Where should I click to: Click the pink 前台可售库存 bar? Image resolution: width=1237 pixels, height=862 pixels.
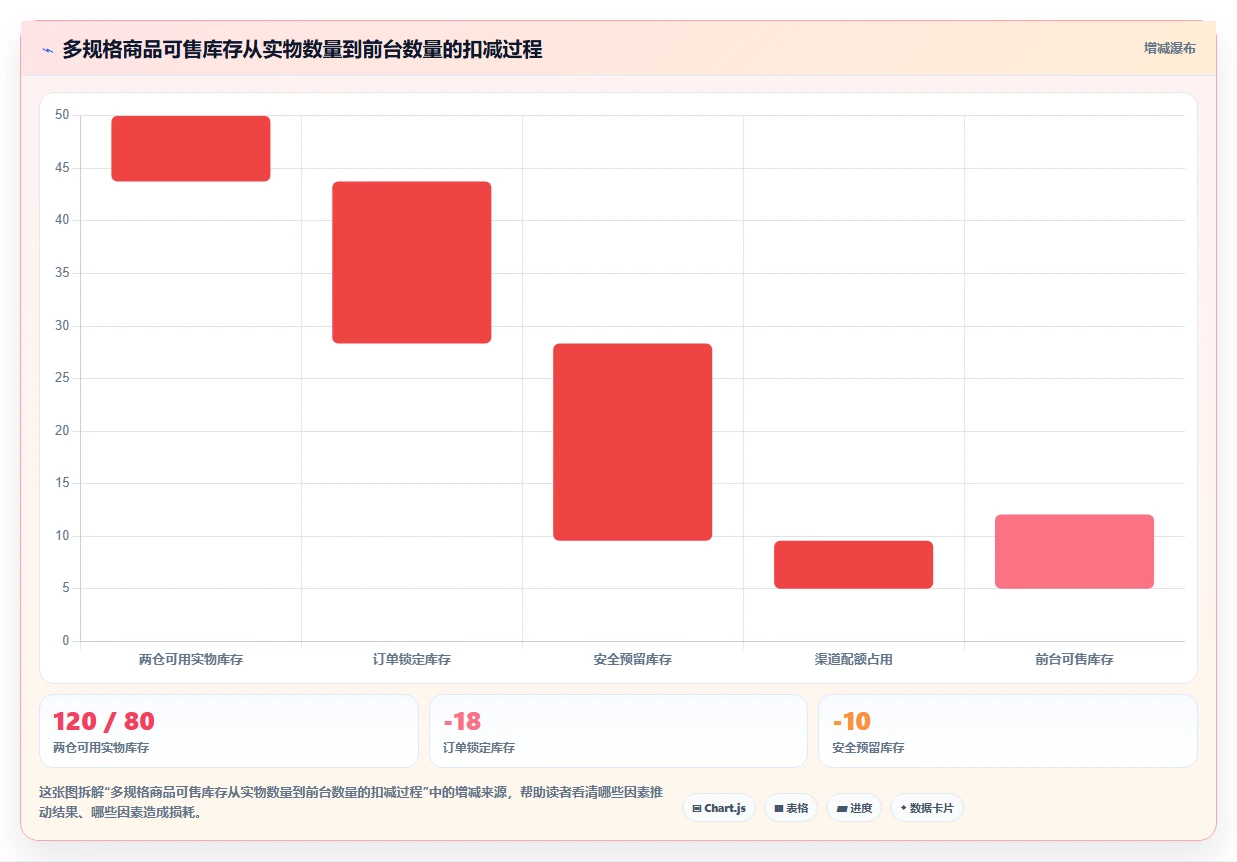1075,552
